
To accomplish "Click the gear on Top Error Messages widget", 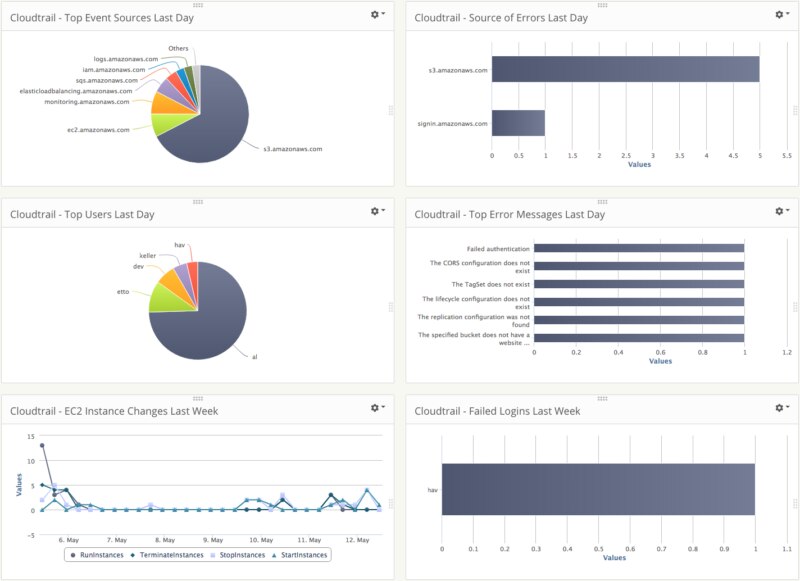I will (777, 211).
